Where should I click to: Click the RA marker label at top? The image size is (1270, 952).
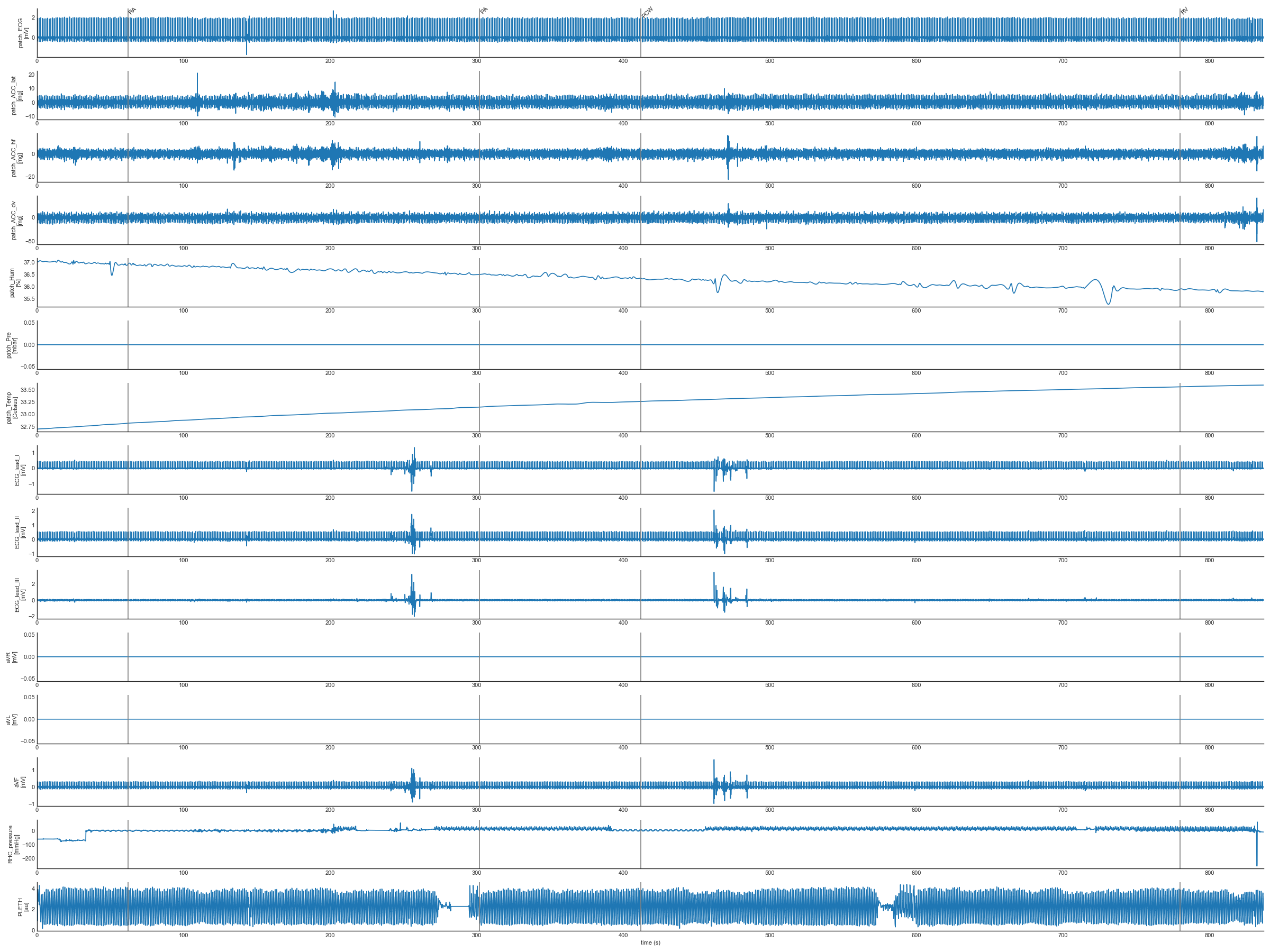133,11
